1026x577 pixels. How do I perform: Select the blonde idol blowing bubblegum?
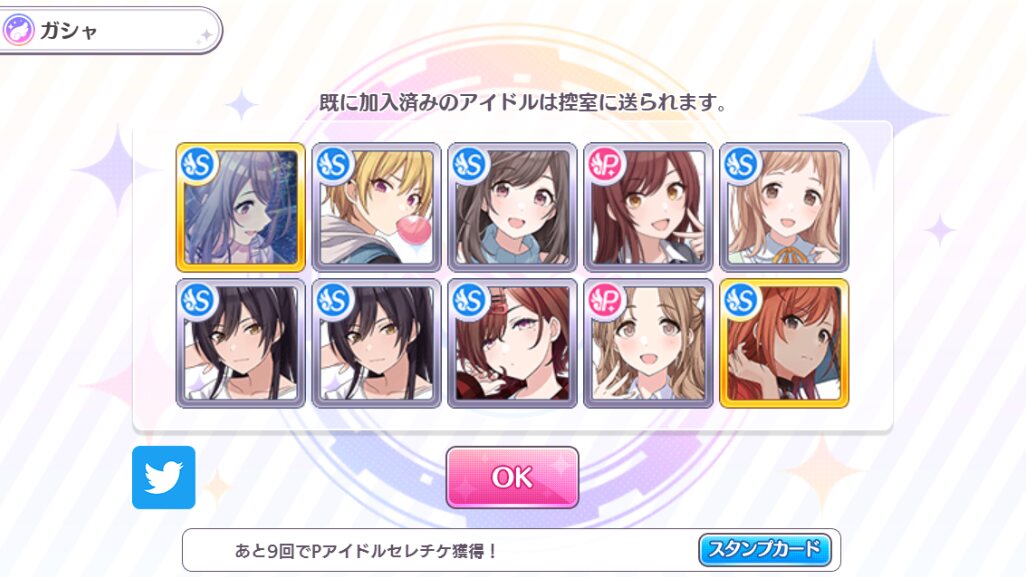[377, 207]
